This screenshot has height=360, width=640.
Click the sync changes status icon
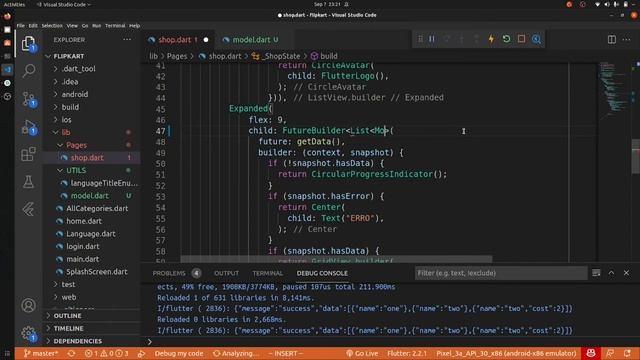coord(71,353)
